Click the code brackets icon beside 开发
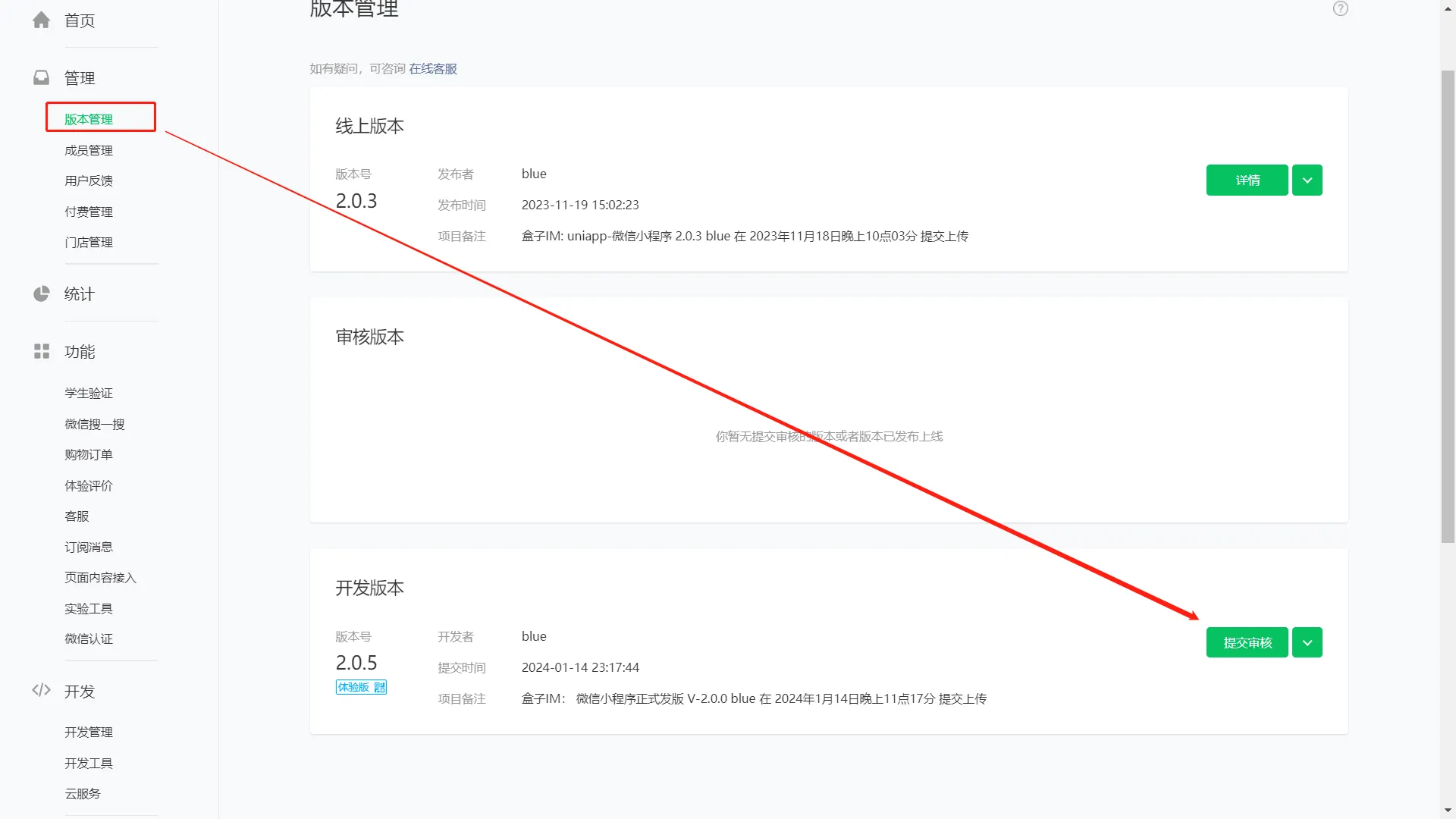This screenshot has width=1456, height=819. tap(42, 691)
